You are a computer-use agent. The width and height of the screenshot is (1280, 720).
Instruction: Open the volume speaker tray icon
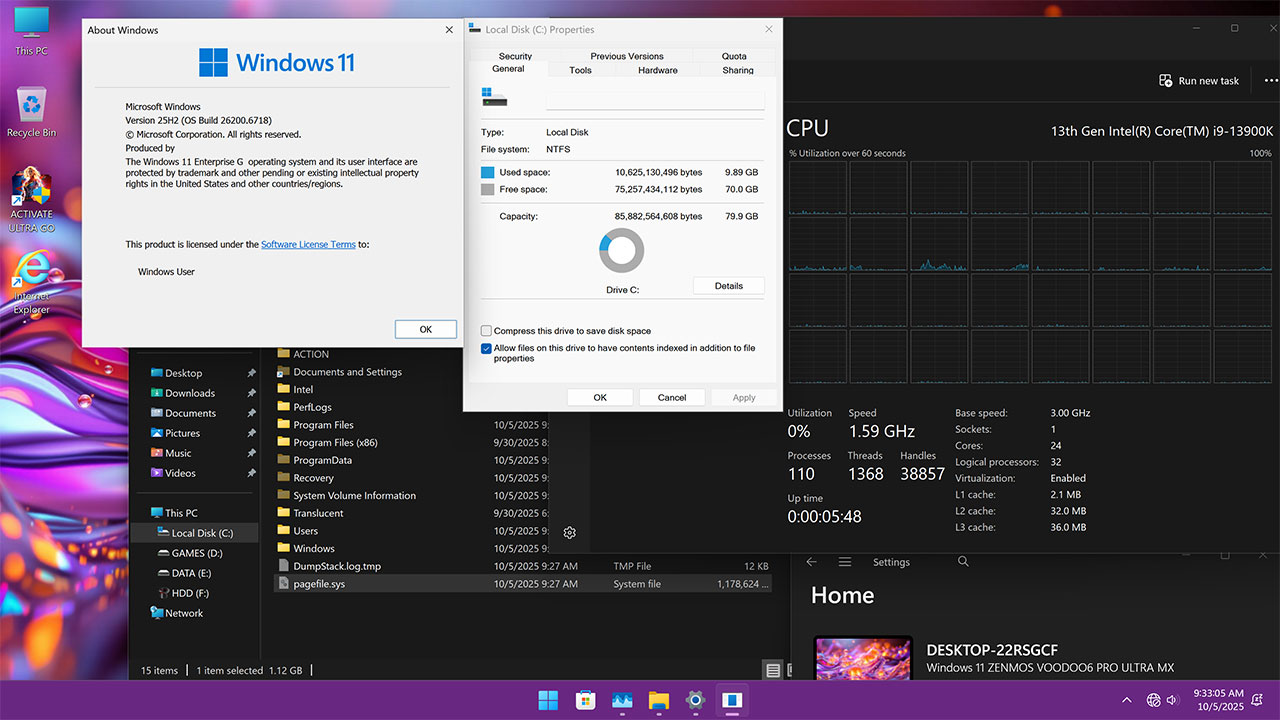coord(1173,700)
